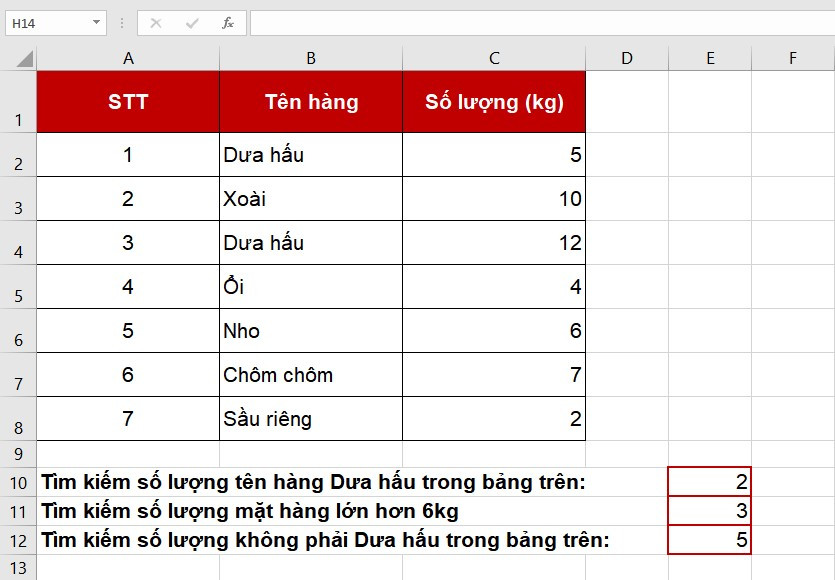Select quantity cell for Nho row
The width and height of the screenshot is (835, 580).
point(494,330)
